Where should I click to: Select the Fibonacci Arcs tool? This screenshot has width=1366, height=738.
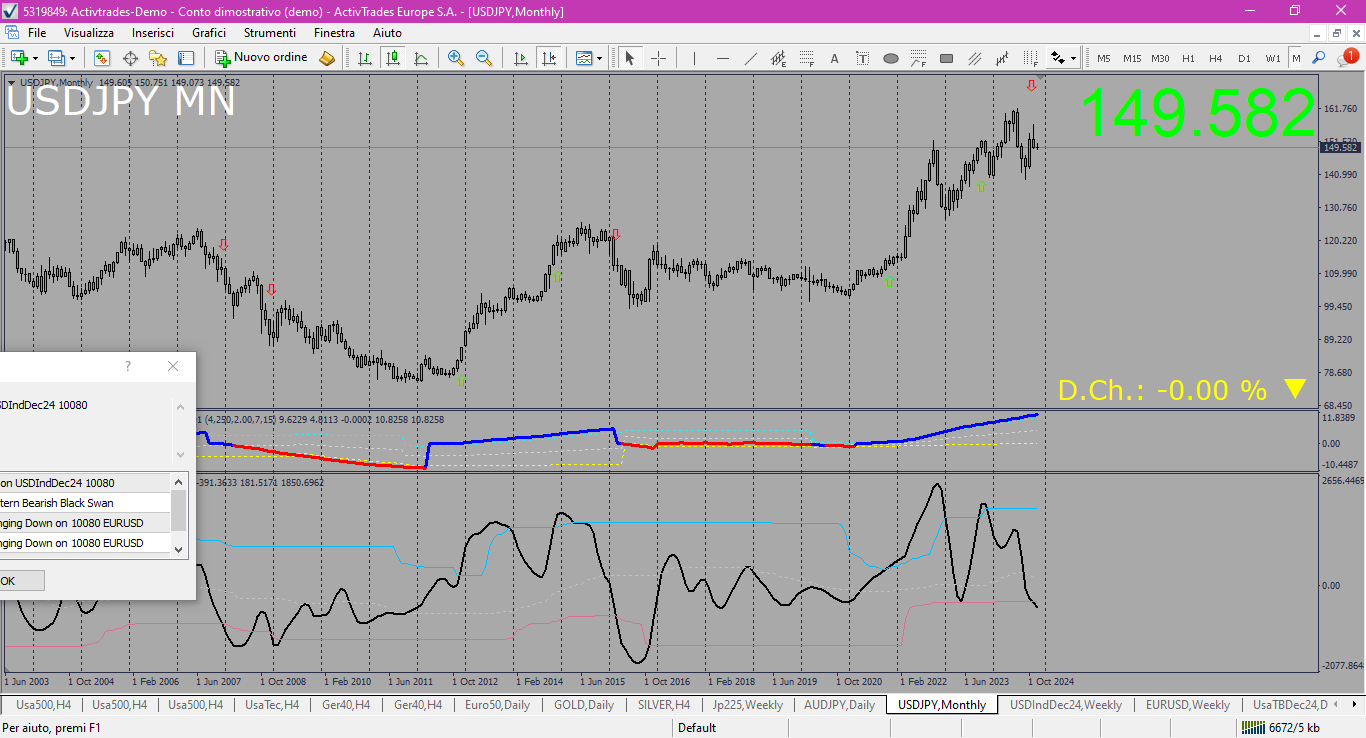click(x=918, y=58)
